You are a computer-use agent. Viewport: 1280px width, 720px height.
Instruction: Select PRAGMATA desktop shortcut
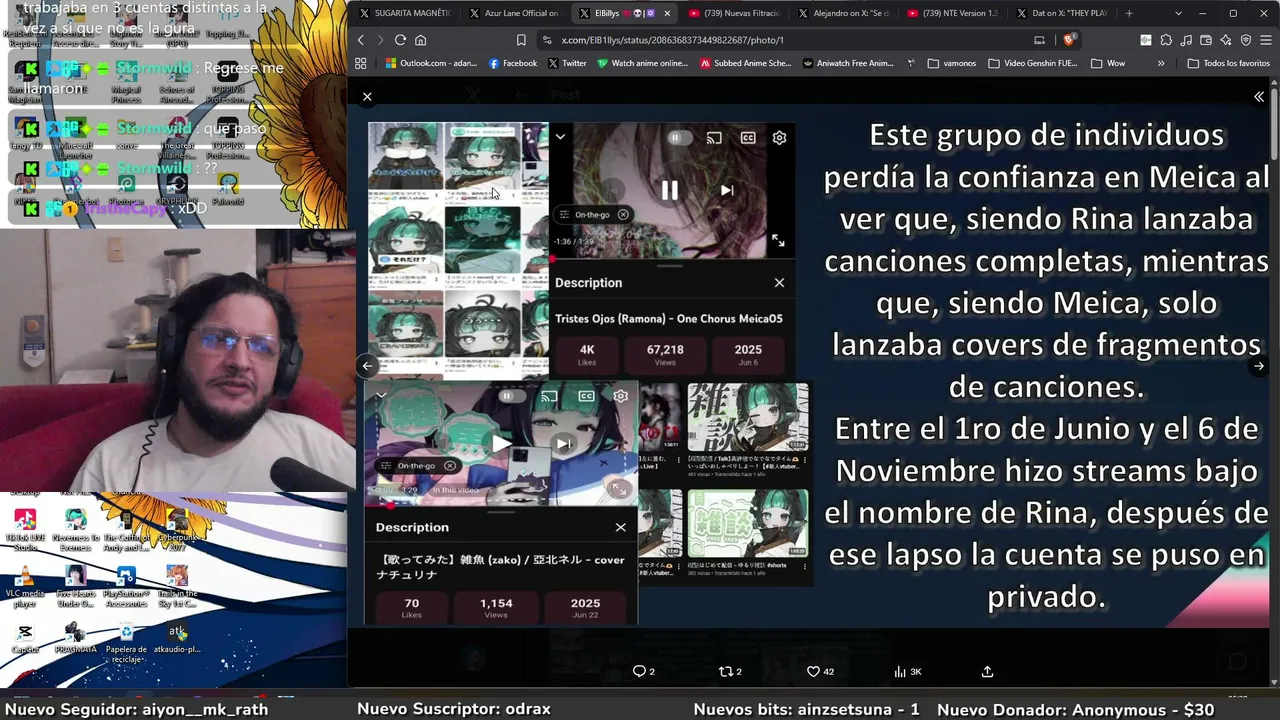pos(75,639)
